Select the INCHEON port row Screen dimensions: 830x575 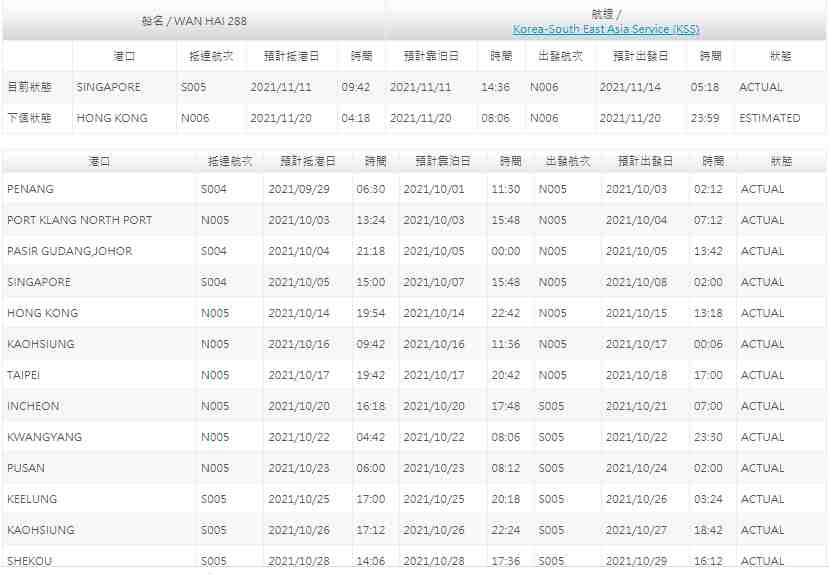(x=414, y=406)
